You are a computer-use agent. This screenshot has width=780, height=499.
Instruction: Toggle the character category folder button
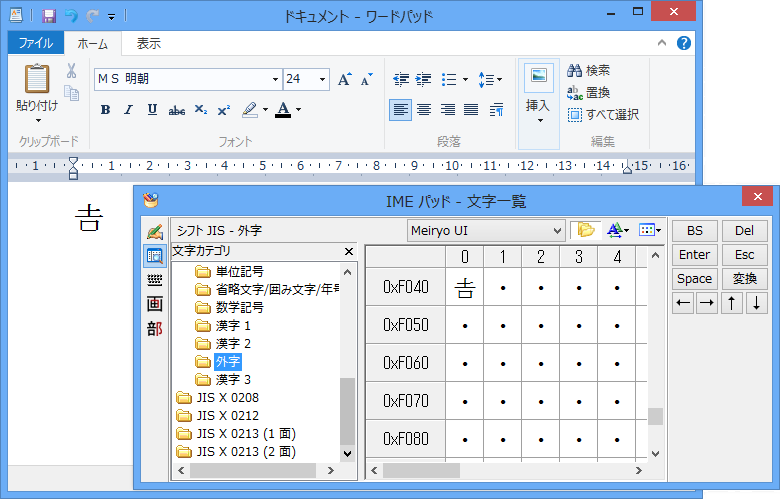coord(585,230)
